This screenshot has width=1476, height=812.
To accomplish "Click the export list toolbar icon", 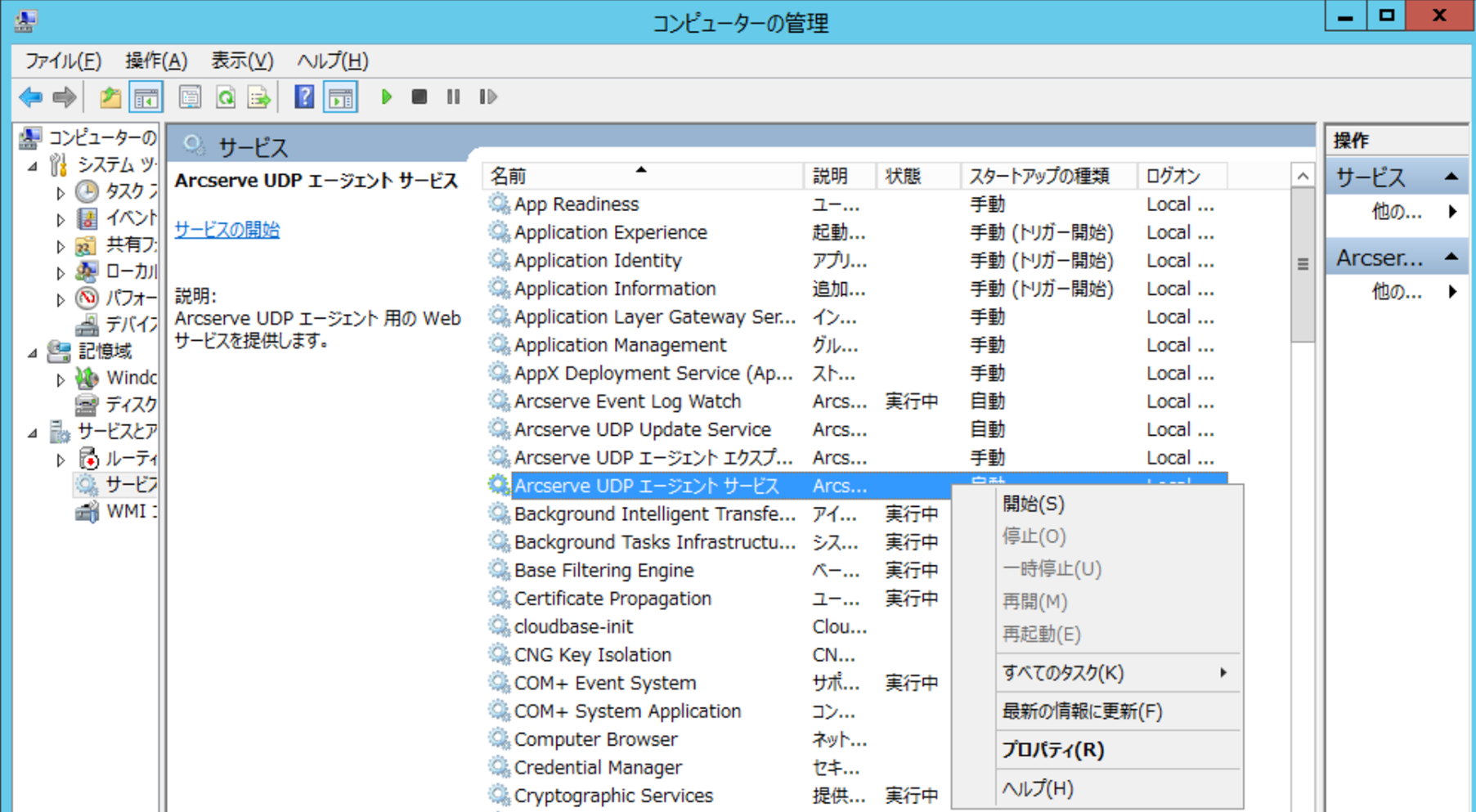I will coord(259,96).
